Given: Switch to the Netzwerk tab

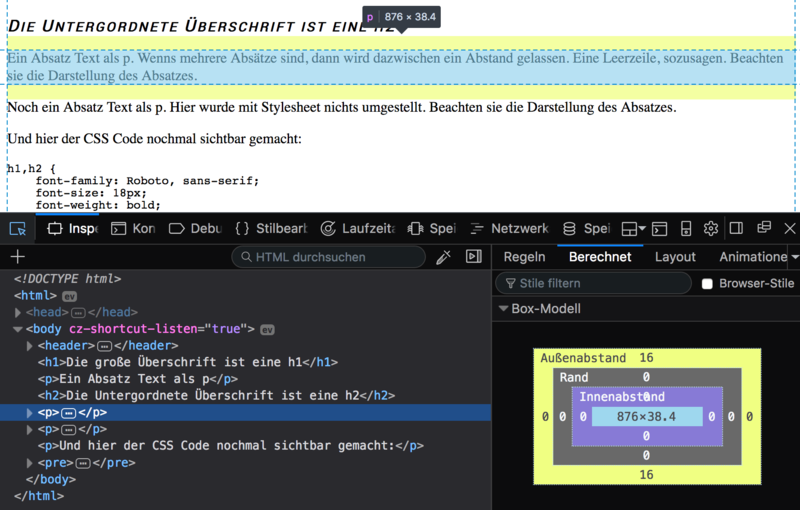Looking at the screenshot, I should (x=509, y=229).
